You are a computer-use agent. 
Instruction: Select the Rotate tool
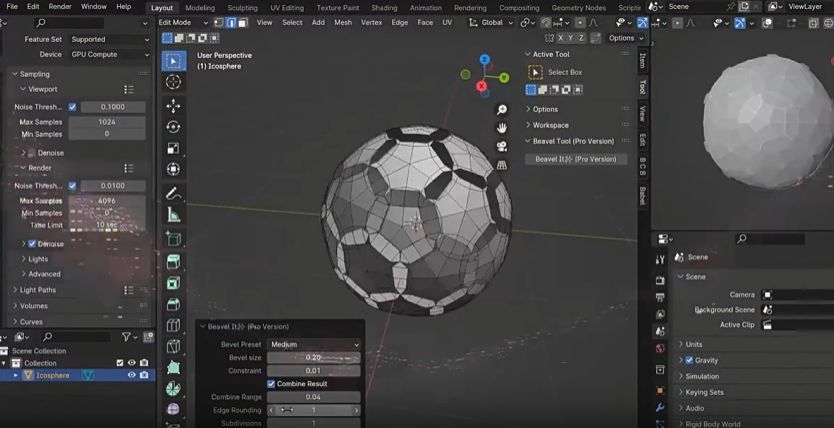173,127
